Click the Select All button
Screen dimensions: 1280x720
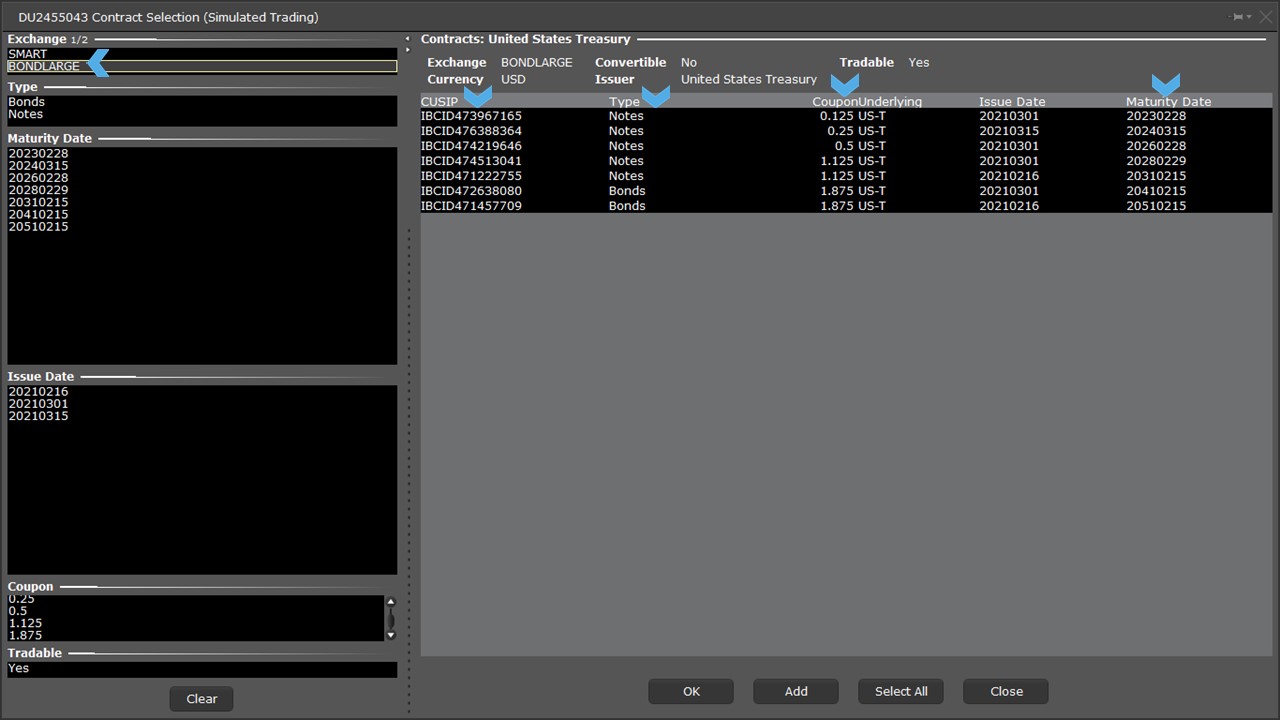(x=901, y=691)
